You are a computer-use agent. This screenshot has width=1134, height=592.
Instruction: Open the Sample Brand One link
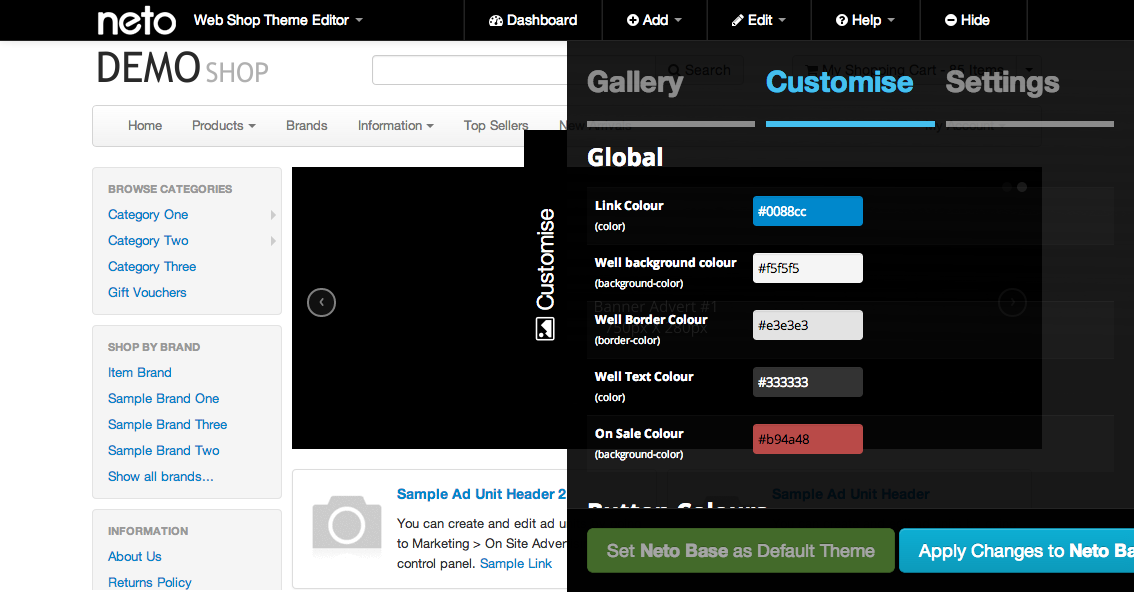click(x=163, y=399)
